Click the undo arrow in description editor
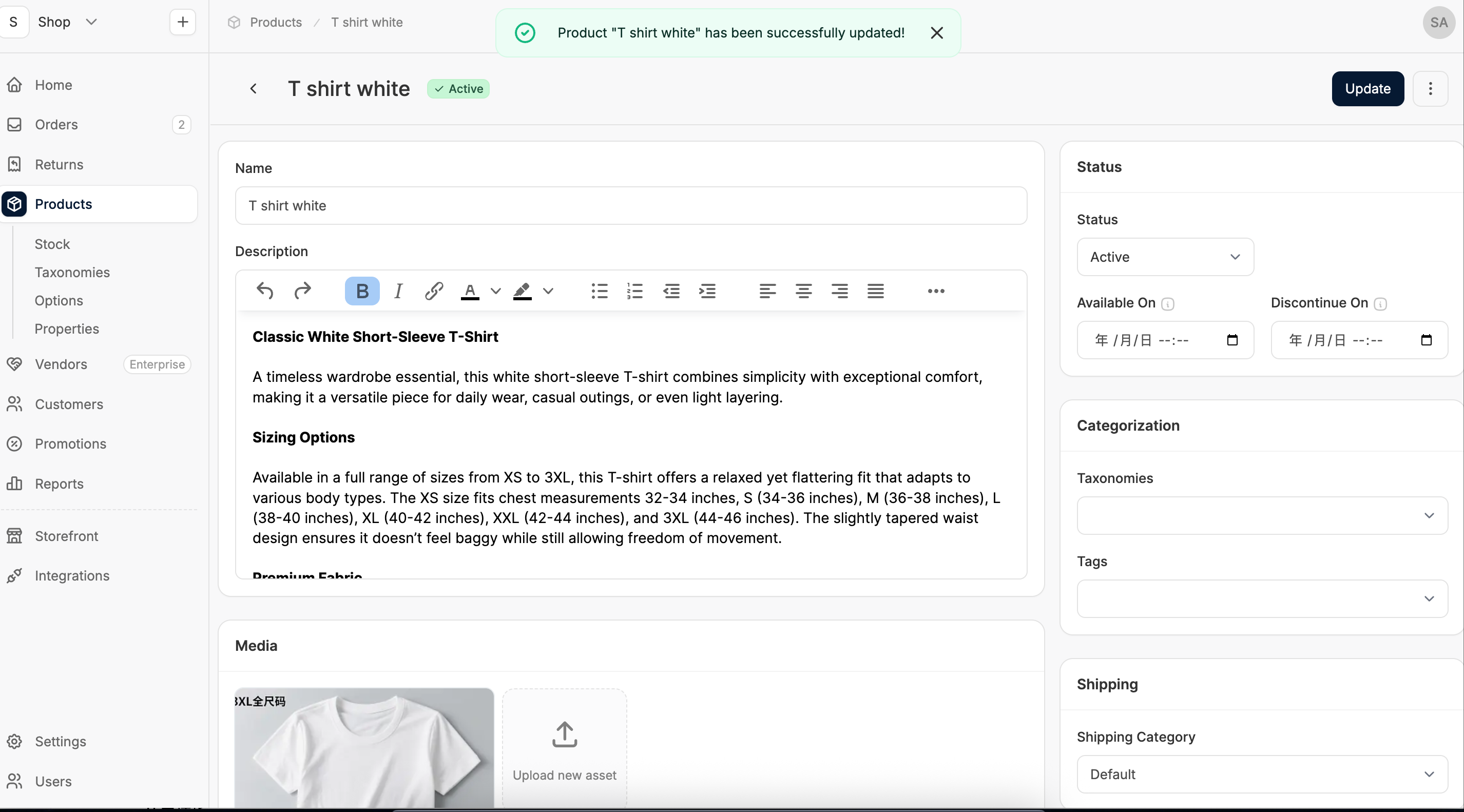Screen dimensions: 1464x812 coord(265,291)
